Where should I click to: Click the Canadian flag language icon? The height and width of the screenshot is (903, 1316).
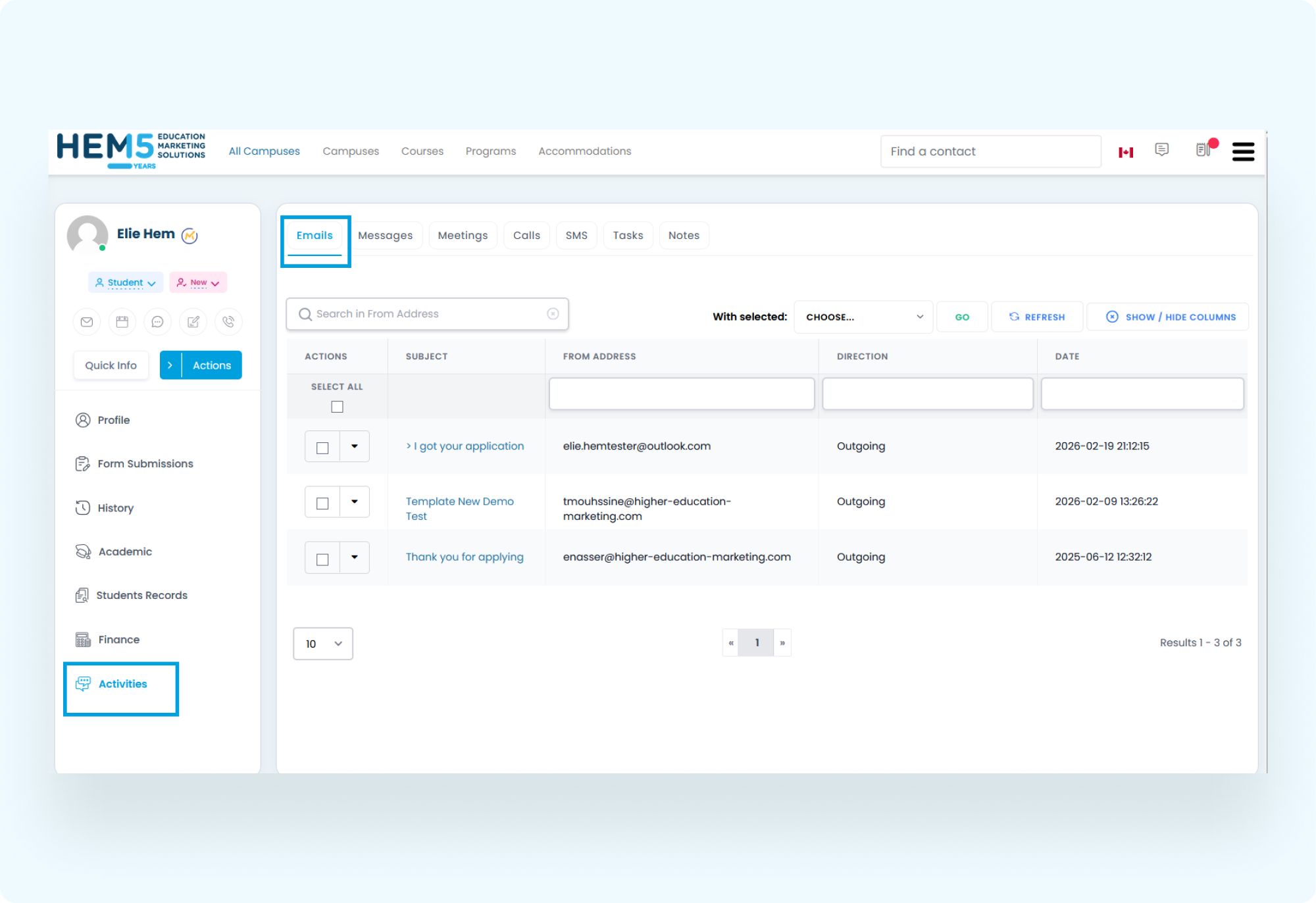[x=1125, y=152]
